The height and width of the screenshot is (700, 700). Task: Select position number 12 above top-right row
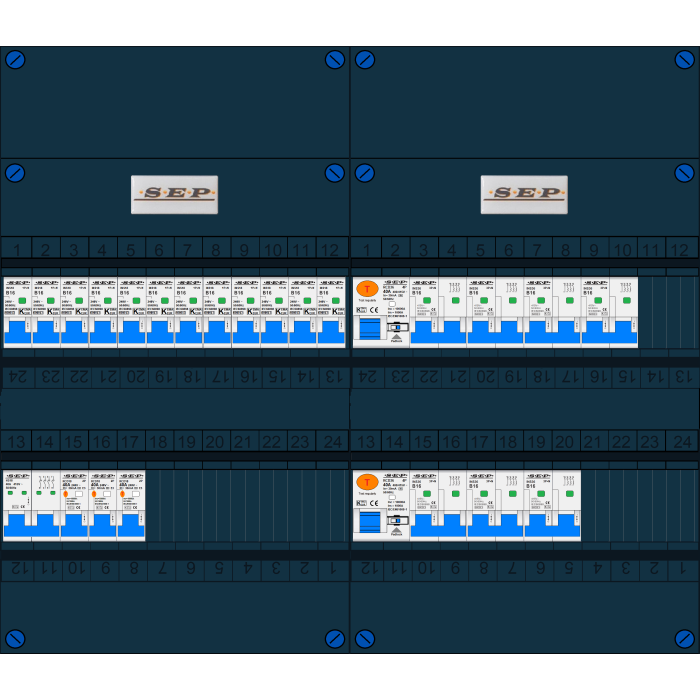point(680,250)
